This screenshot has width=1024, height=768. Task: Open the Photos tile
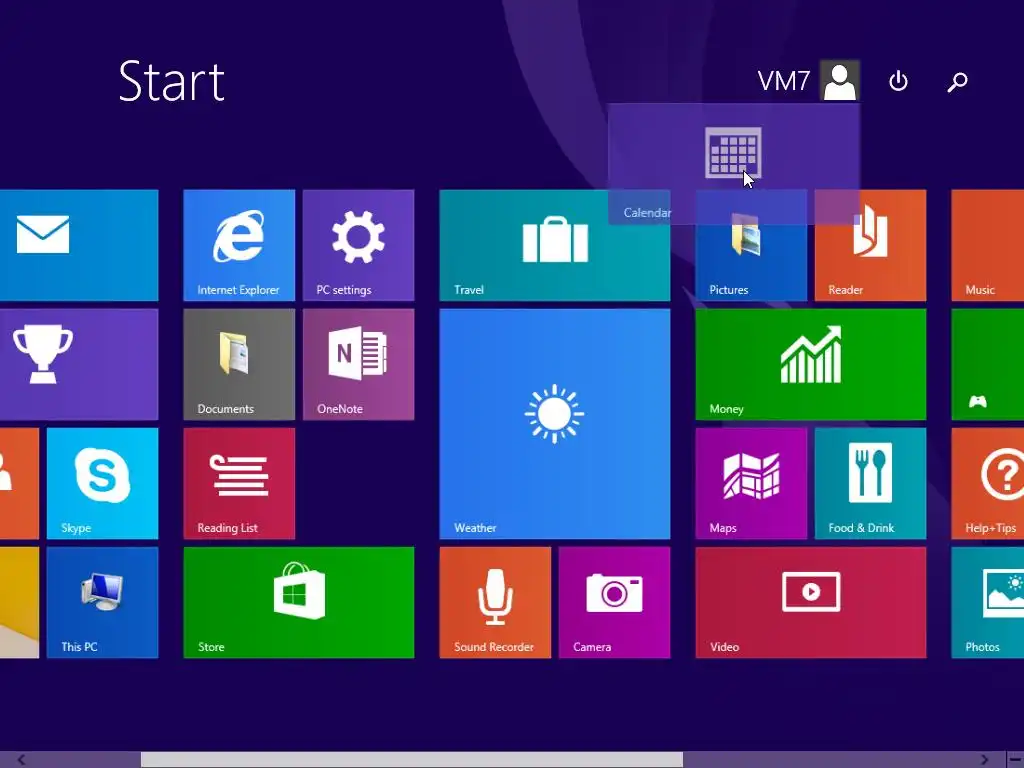(987, 602)
